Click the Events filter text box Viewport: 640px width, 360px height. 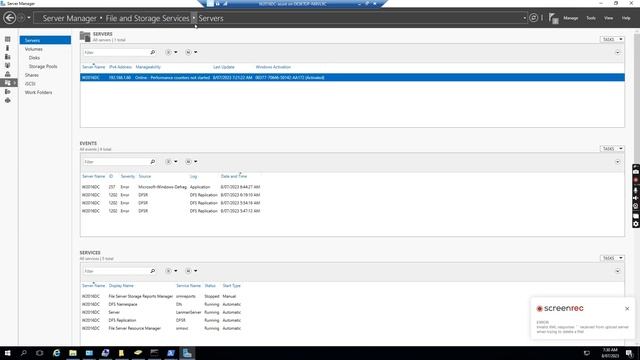[x=116, y=162]
